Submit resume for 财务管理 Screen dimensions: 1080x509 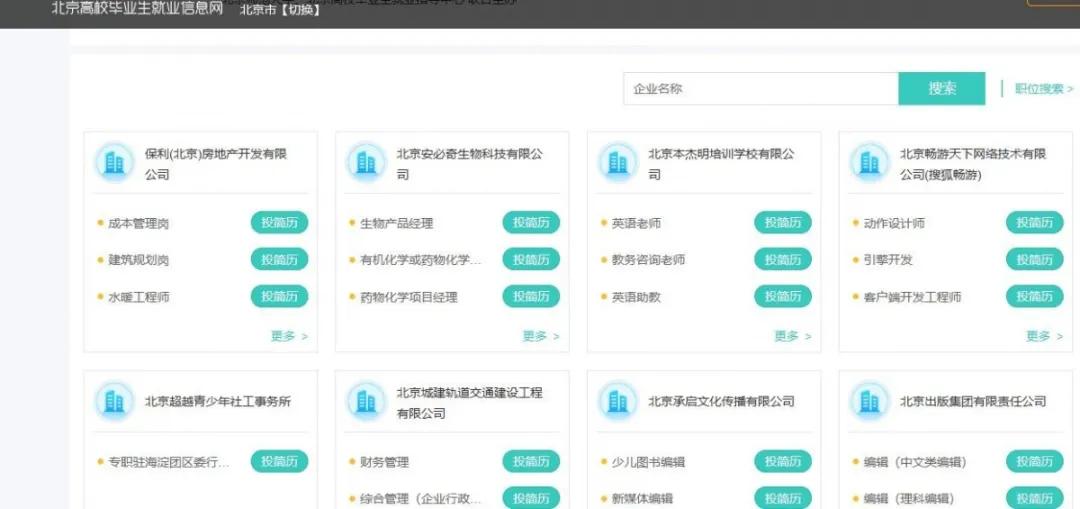[531, 461]
